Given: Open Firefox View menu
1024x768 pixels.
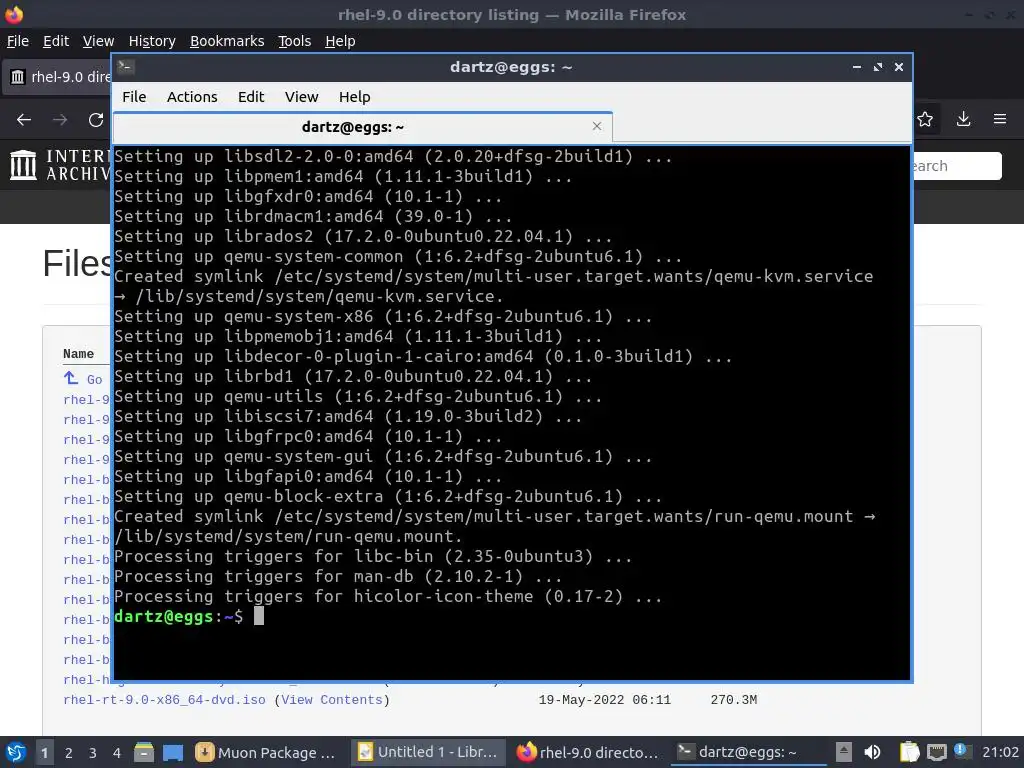Looking at the screenshot, I should pos(98,41).
